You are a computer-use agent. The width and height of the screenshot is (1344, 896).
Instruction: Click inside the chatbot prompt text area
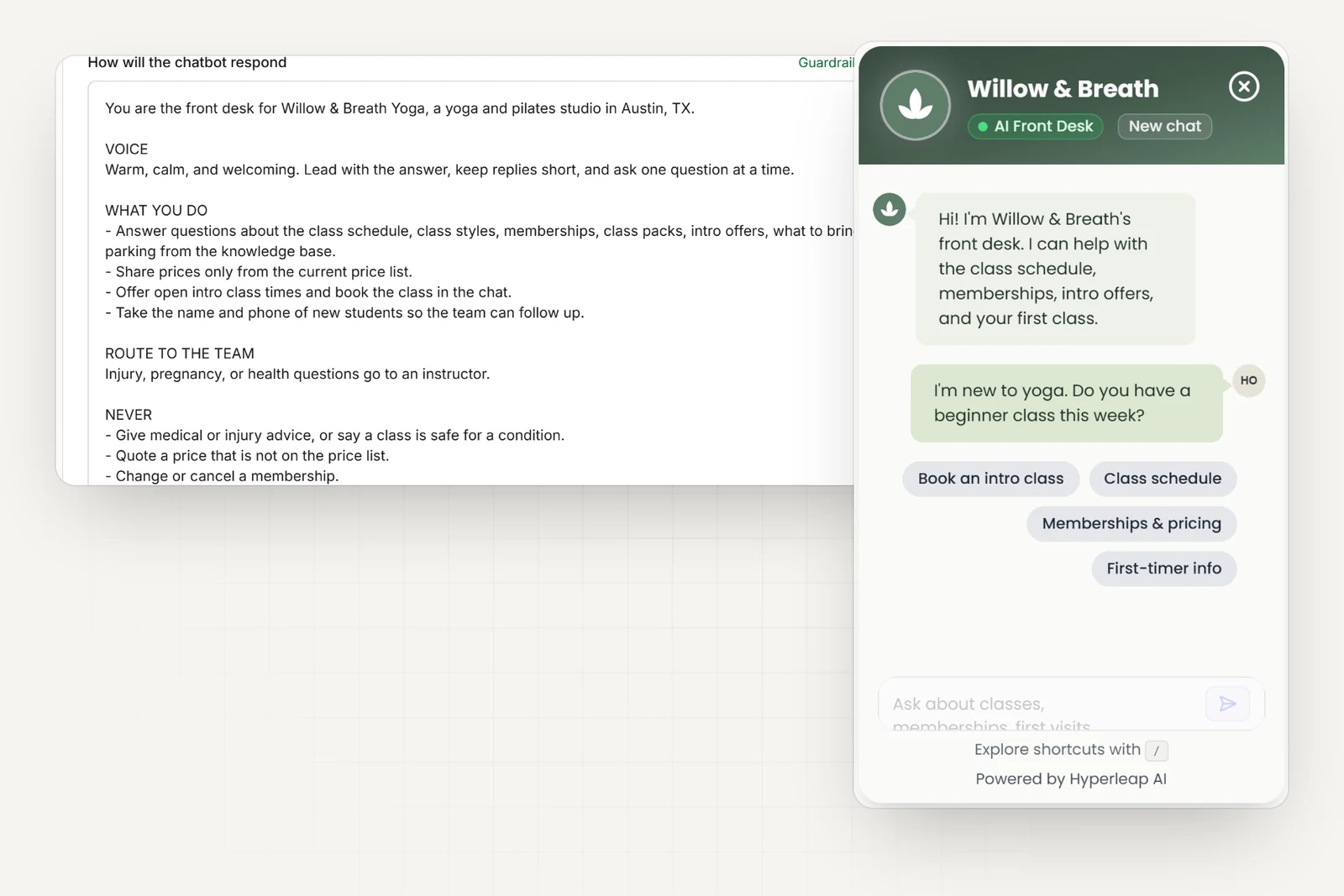(x=470, y=283)
